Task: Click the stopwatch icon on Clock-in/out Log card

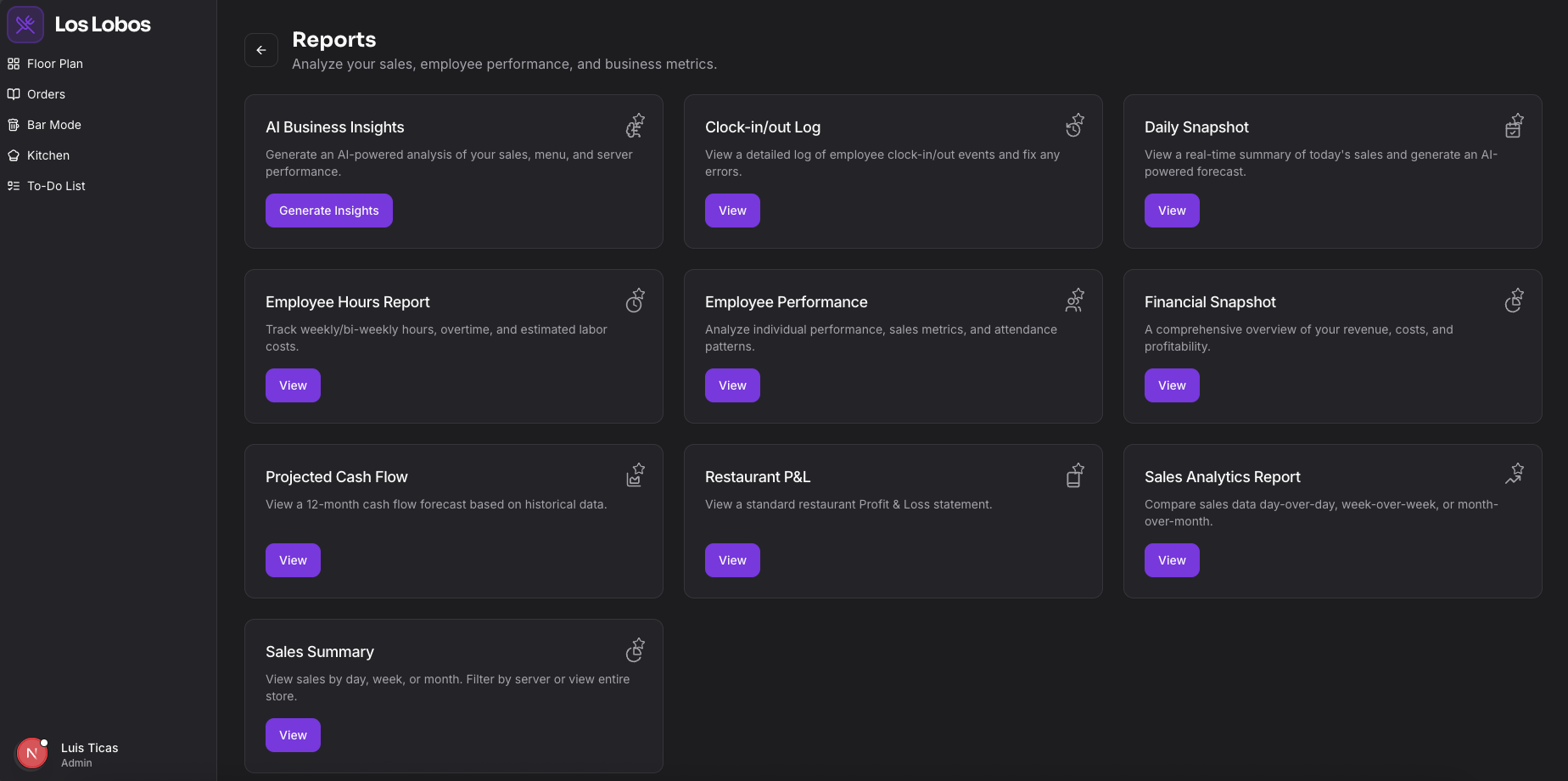Action: (1074, 125)
